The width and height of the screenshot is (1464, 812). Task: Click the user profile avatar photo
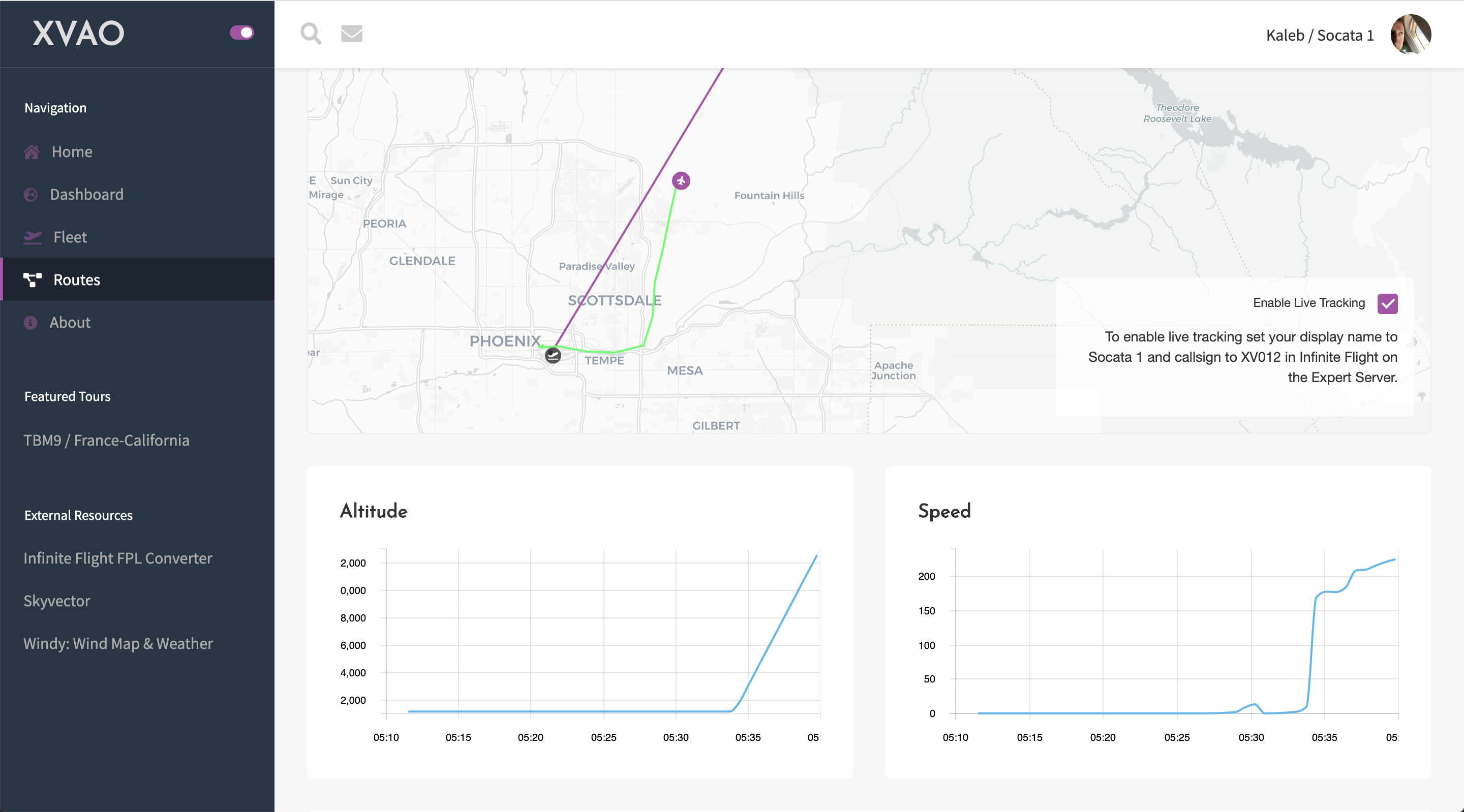coord(1411,34)
